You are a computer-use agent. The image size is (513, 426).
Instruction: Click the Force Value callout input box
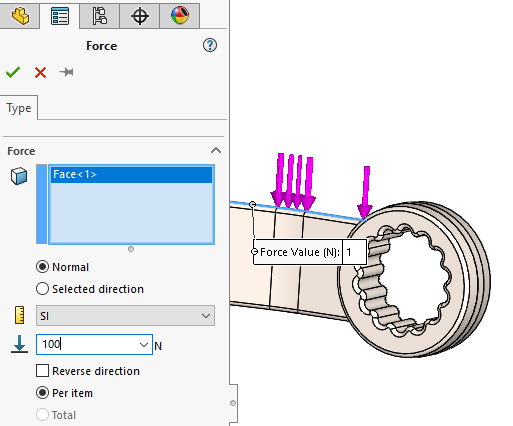tap(354, 252)
